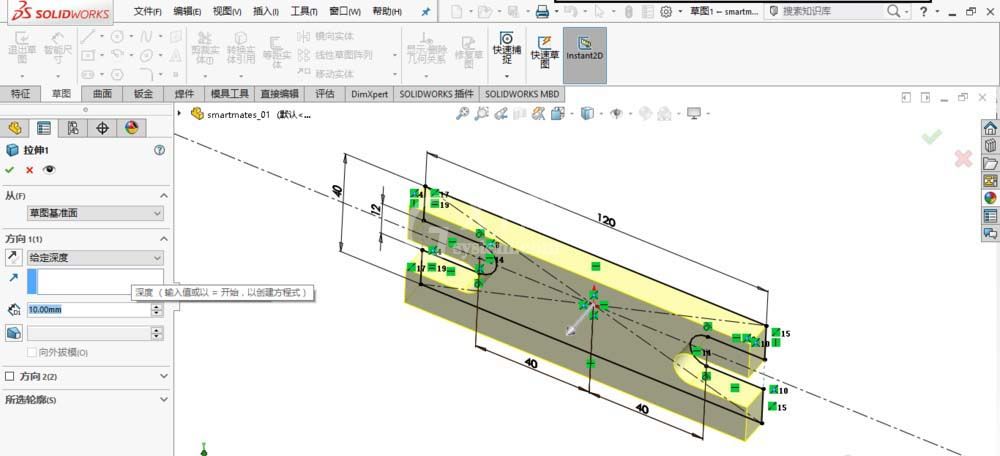
Task: Open the 草图基准面 start condition dropdown
Action: [x=95, y=214]
